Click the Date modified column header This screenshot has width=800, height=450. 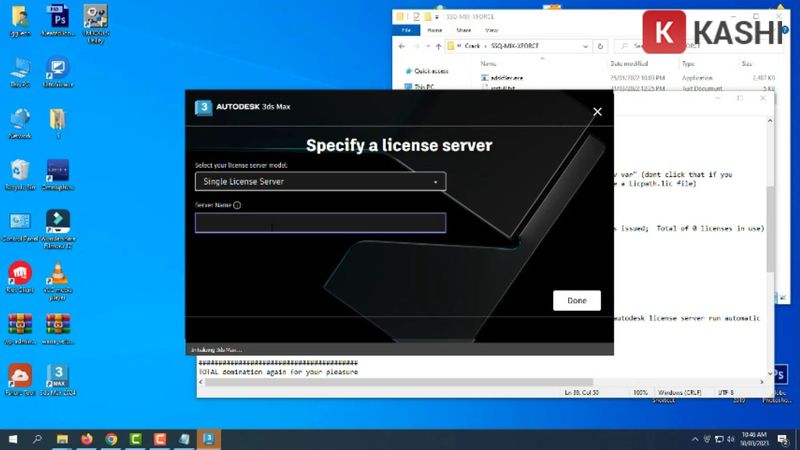tap(625, 62)
